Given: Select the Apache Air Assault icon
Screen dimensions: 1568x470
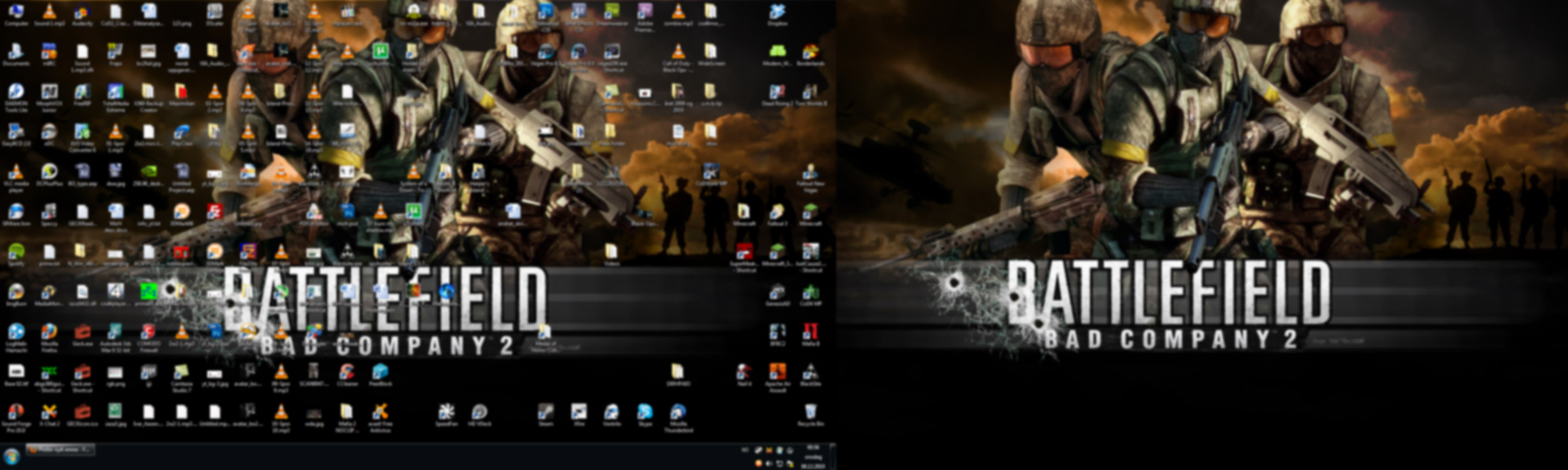Looking at the screenshot, I should 777,378.
